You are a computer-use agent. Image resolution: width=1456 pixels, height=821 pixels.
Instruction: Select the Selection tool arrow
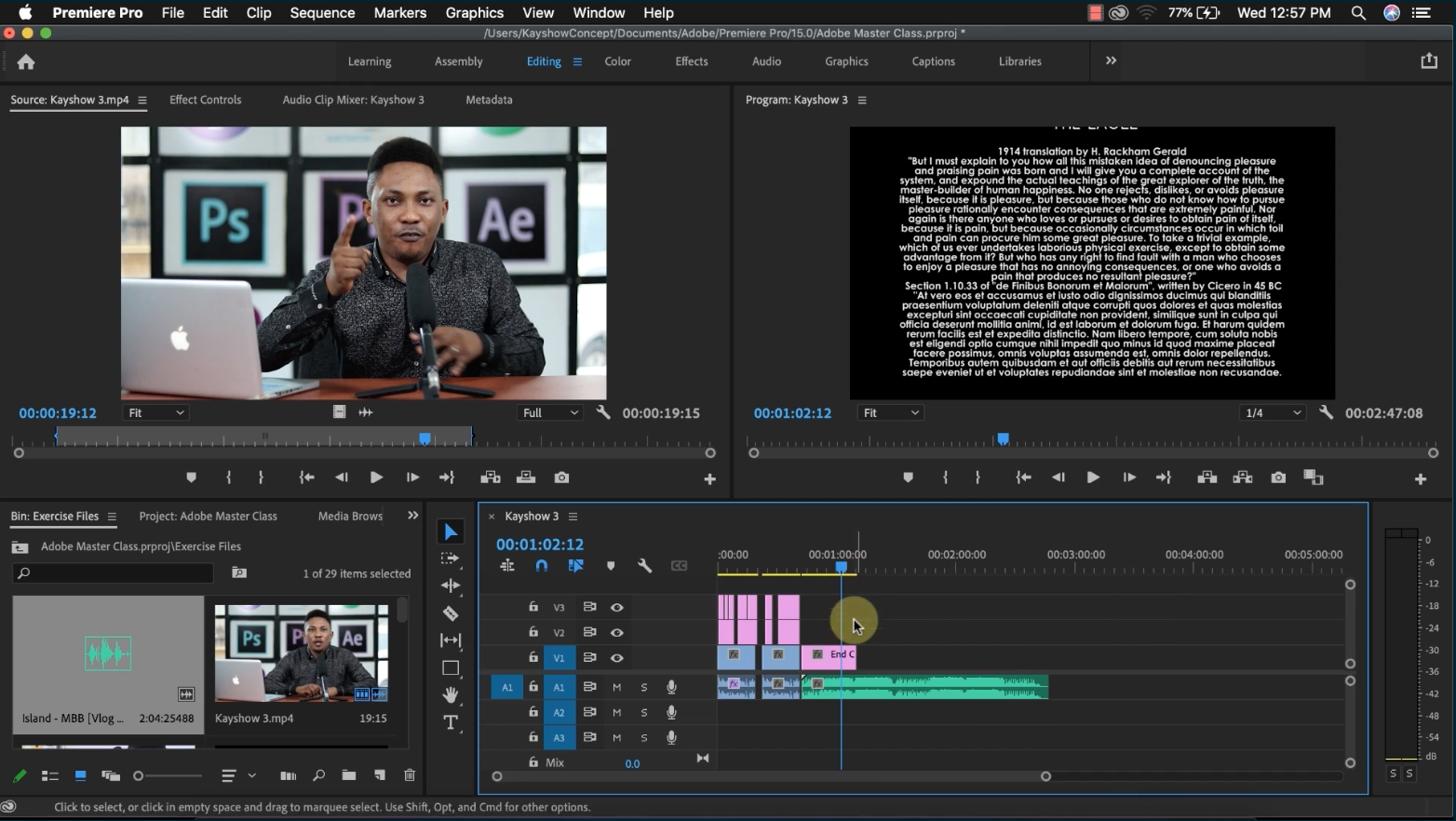pyautogui.click(x=451, y=532)
